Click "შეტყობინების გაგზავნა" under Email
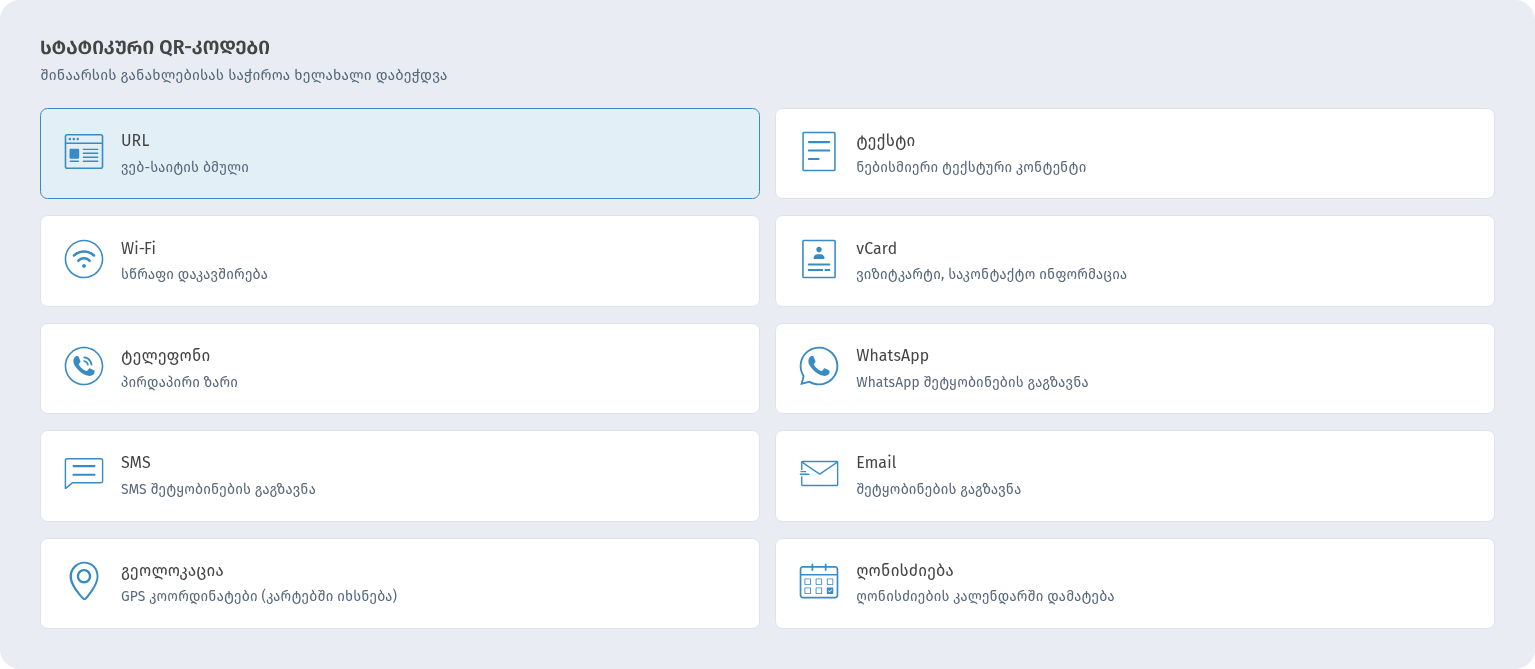Viewport: 1535px width, 669px height. (938, 489)
